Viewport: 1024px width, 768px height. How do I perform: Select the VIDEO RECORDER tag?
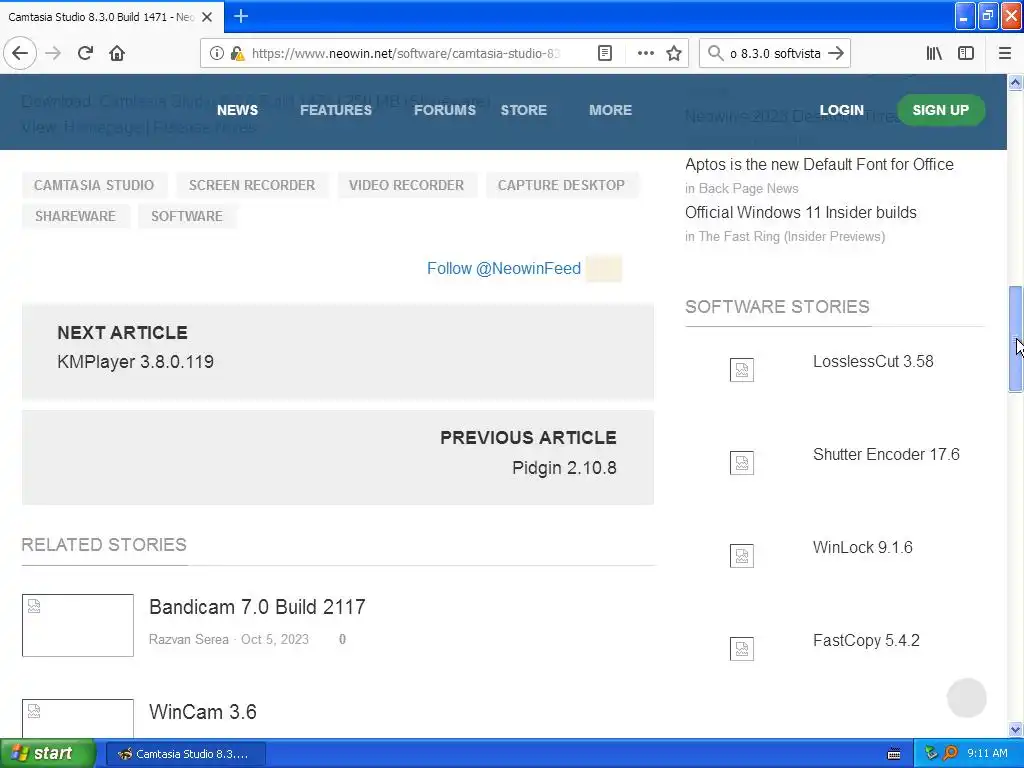click(406, 185)
